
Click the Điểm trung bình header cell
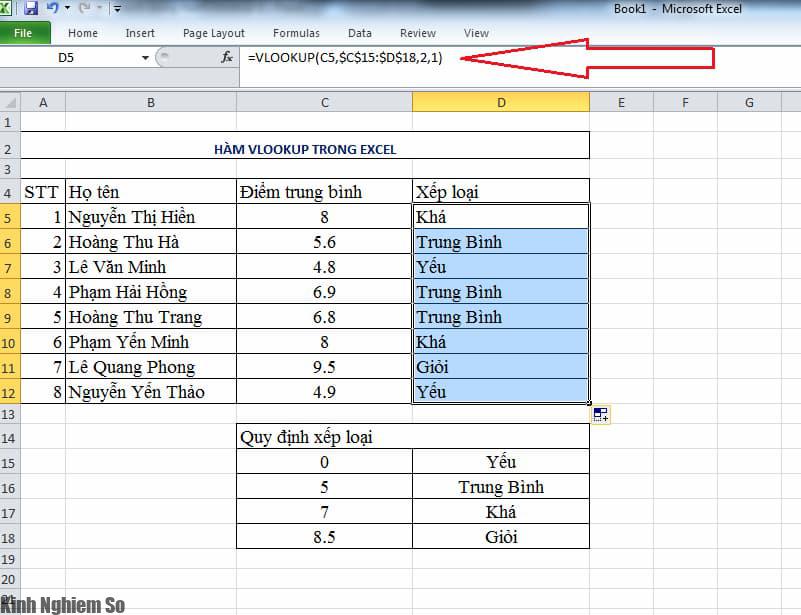click(x=324, y=192)
